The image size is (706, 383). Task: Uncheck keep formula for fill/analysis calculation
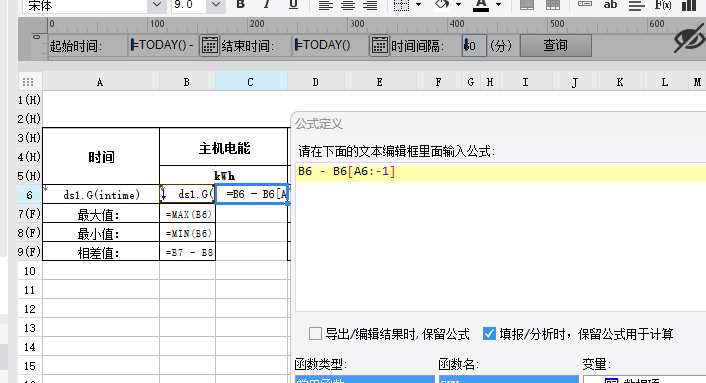coord(489,334)
